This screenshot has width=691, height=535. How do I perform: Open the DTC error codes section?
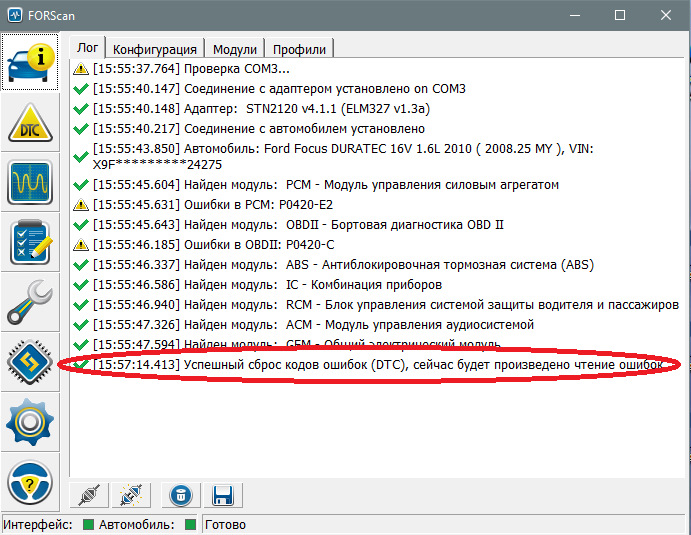pos(30,123)
